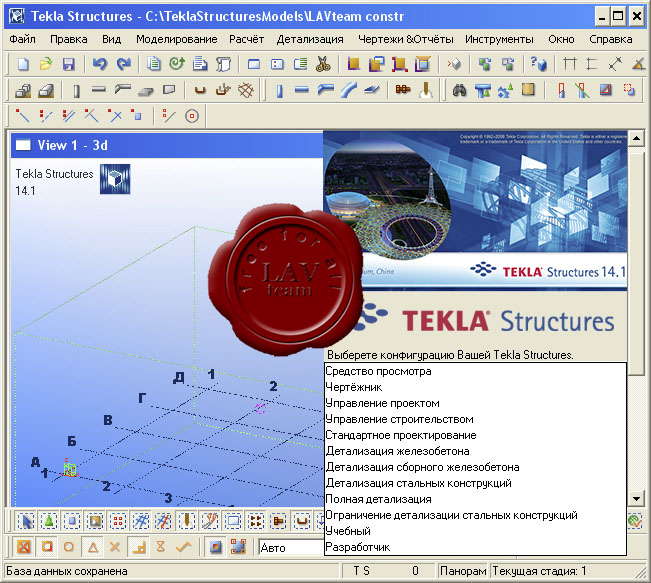Select Стандартное проектирование configuration
Viewport: 651px width, 583px height.
pyautogui.click(x=475, y=435)
